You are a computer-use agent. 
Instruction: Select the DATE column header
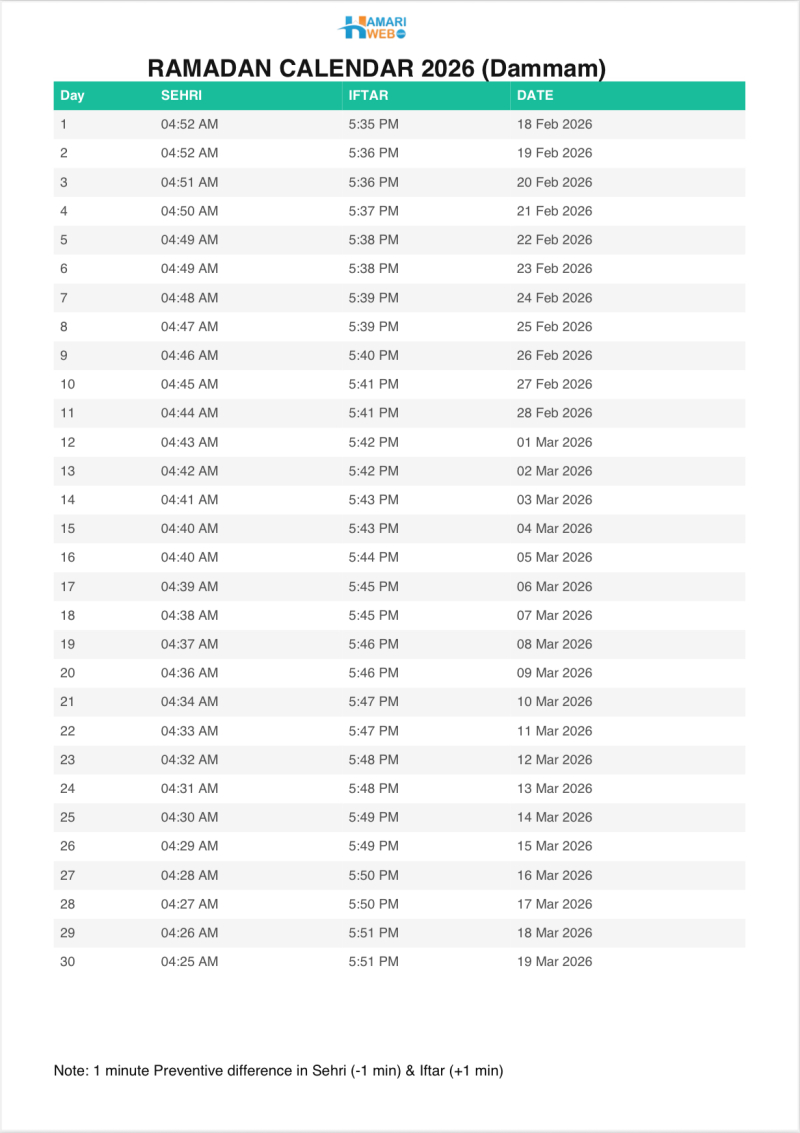click(x=535, y=96)
